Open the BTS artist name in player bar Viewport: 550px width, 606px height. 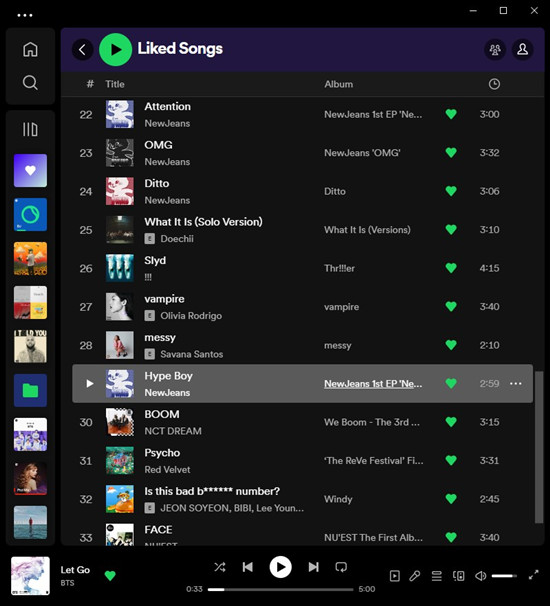coord(67,583)
